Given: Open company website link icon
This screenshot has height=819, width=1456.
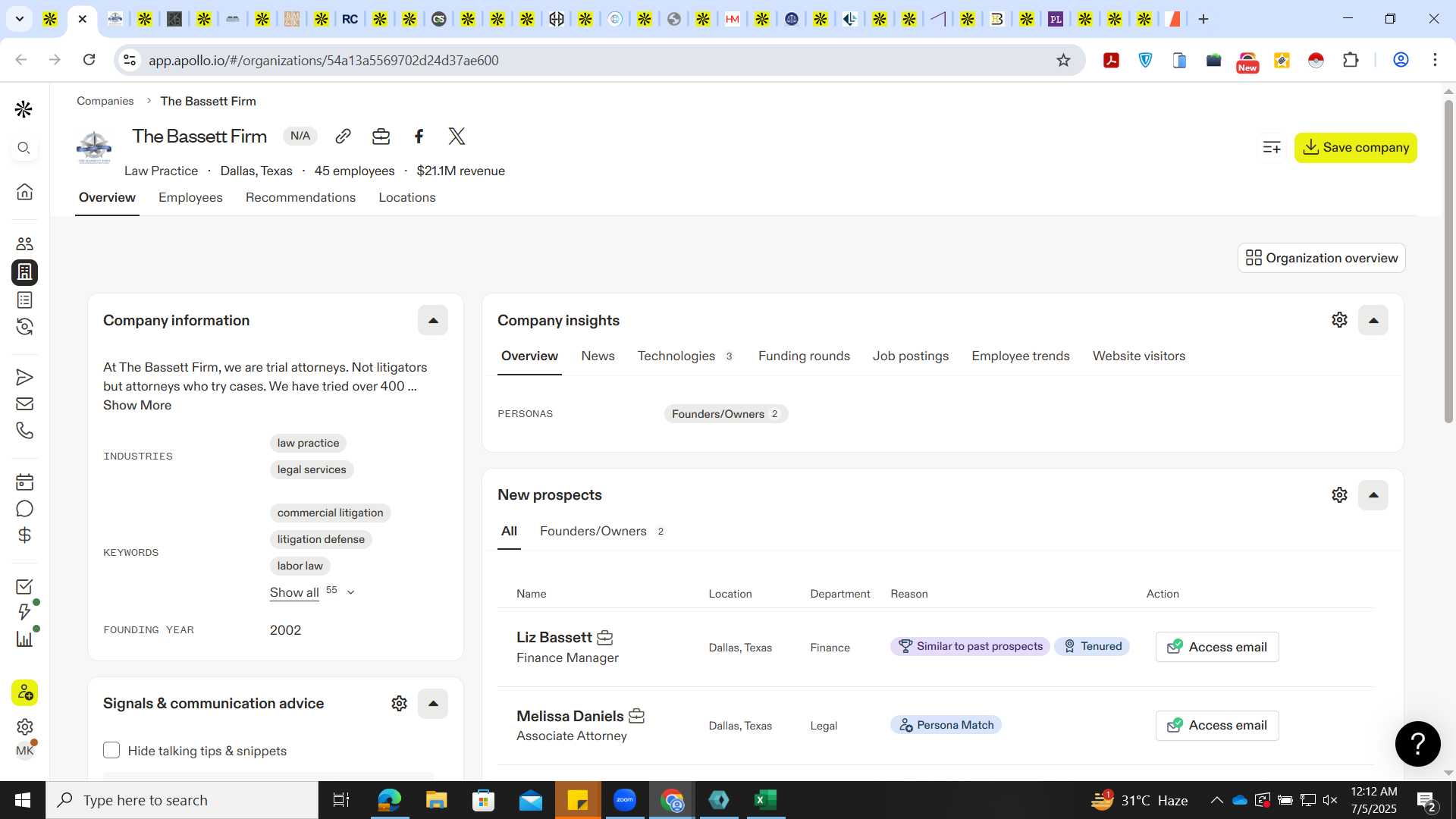Looking at the screenshot, I should pyautogui.click(x=343, y=136).
